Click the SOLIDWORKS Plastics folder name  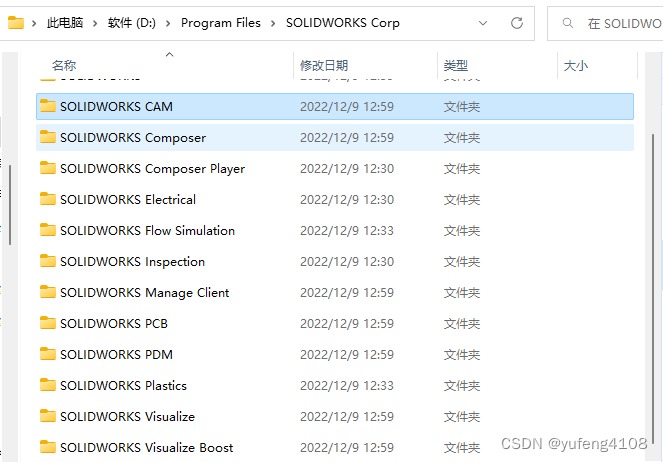[123, 385]
